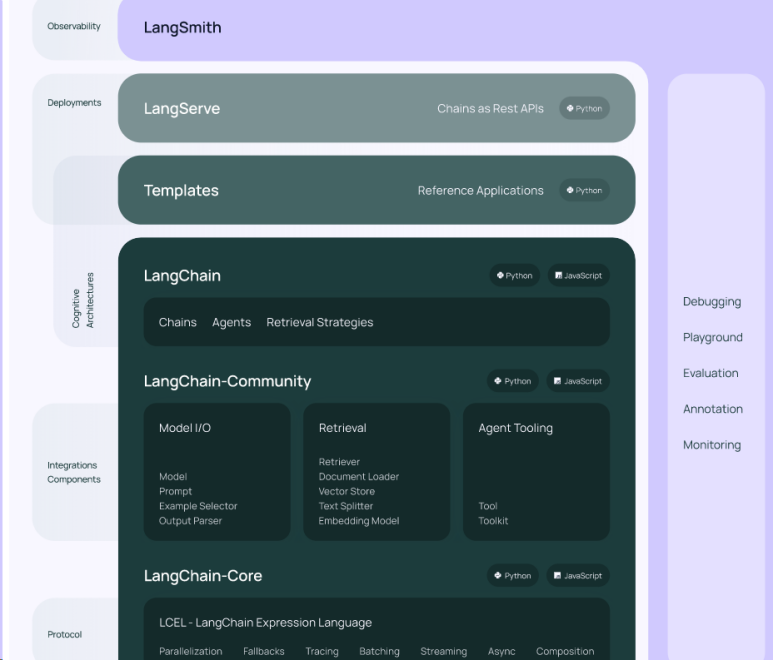Click the Agent Tooling card heading

[x=515, y=428]
